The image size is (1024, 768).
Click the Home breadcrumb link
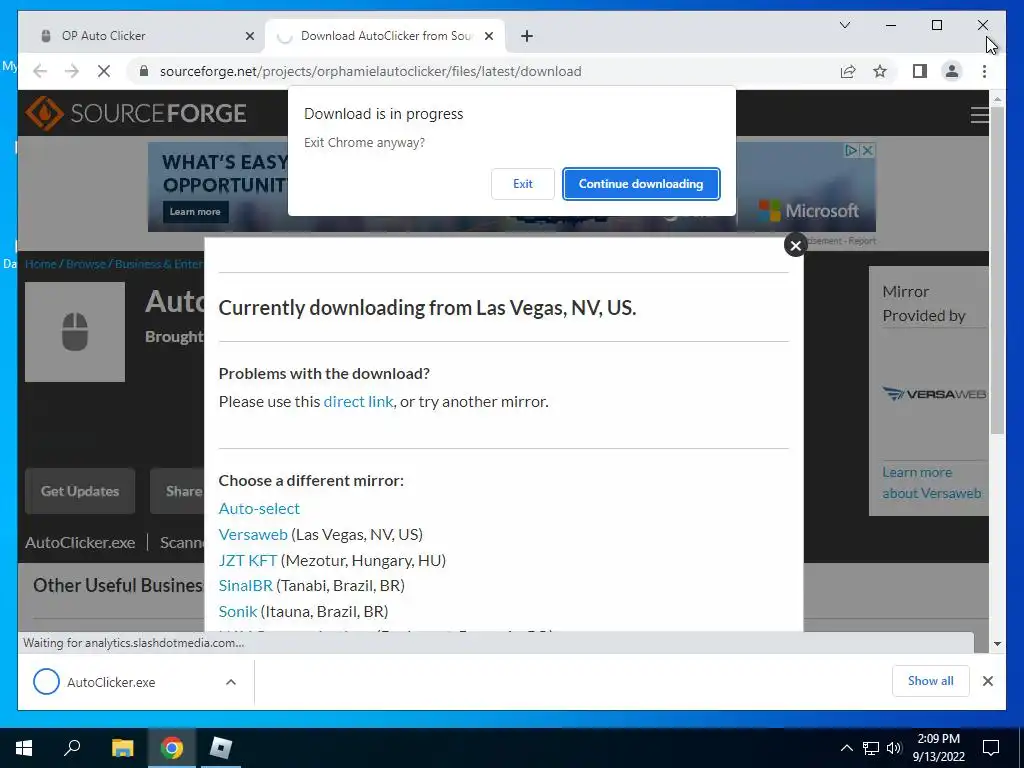pos(40,264)
